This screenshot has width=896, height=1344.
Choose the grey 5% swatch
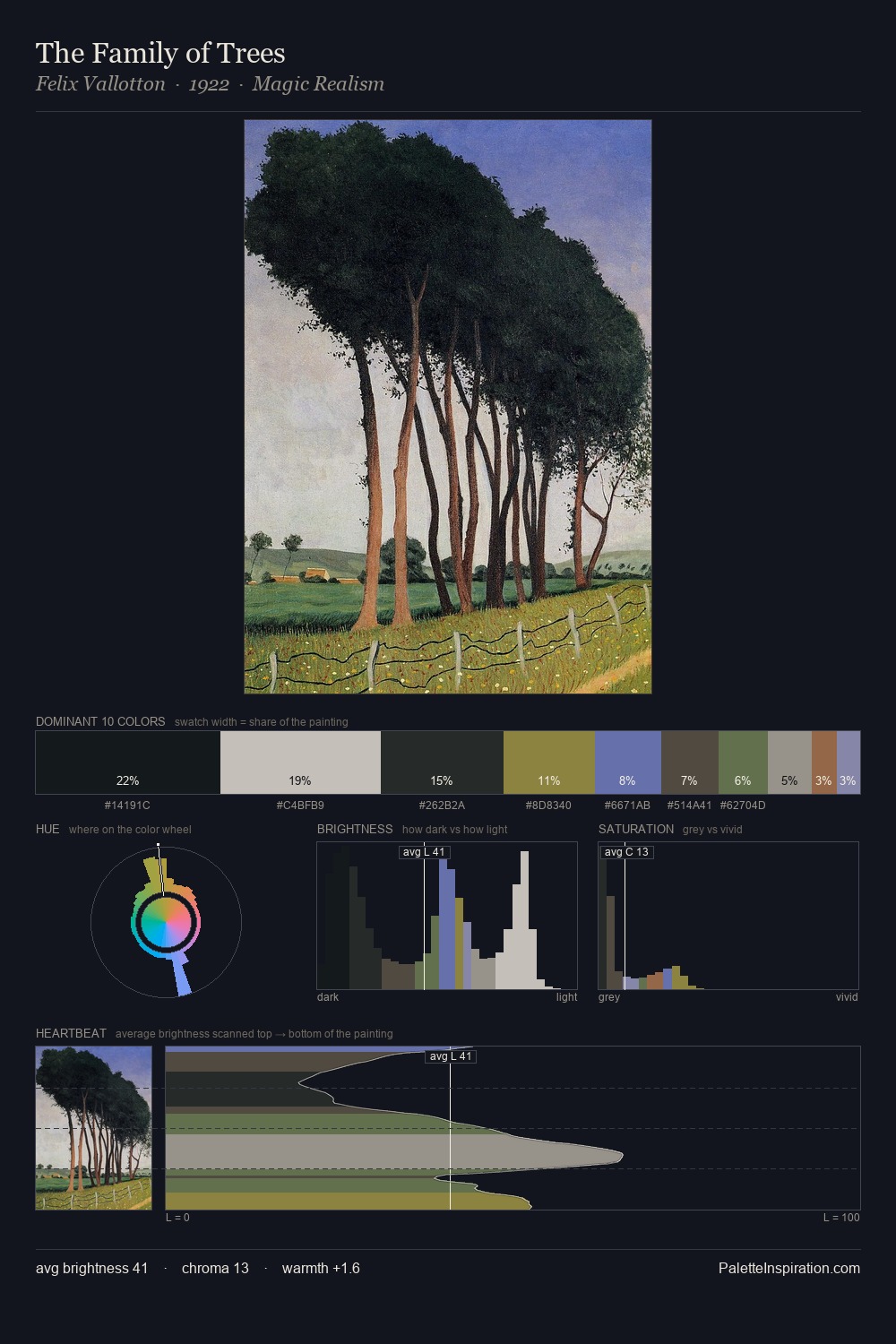coord(789,762)
